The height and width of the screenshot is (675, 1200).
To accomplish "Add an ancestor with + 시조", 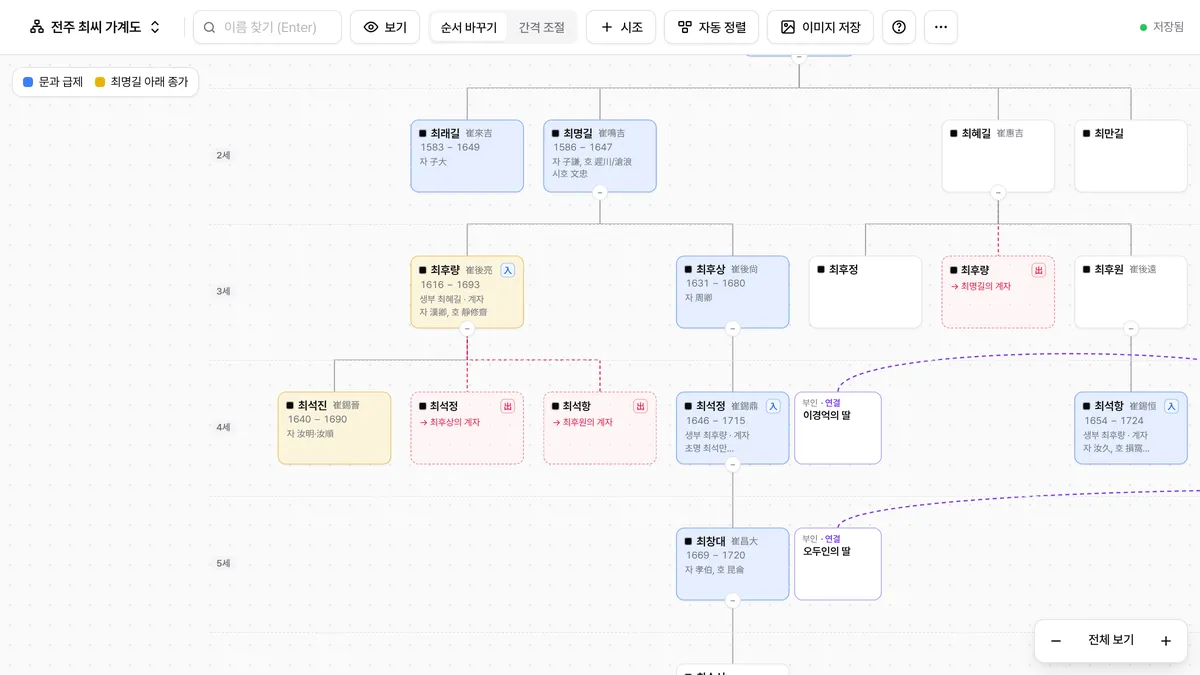I will coord(621,27).
